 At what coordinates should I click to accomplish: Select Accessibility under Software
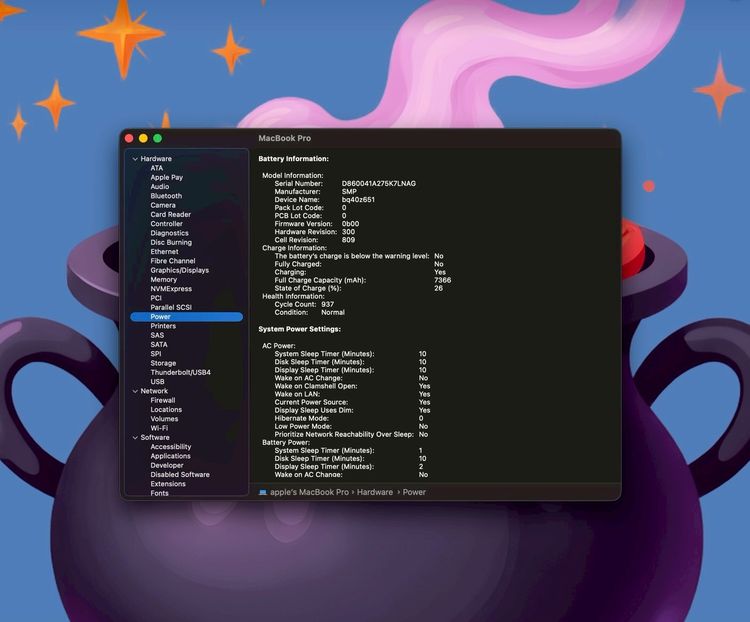point(171,447)
